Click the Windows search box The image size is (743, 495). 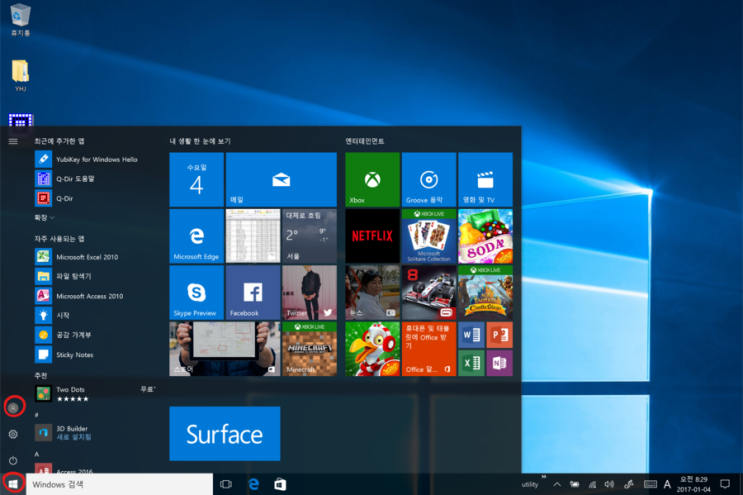[x=119, y=484]
